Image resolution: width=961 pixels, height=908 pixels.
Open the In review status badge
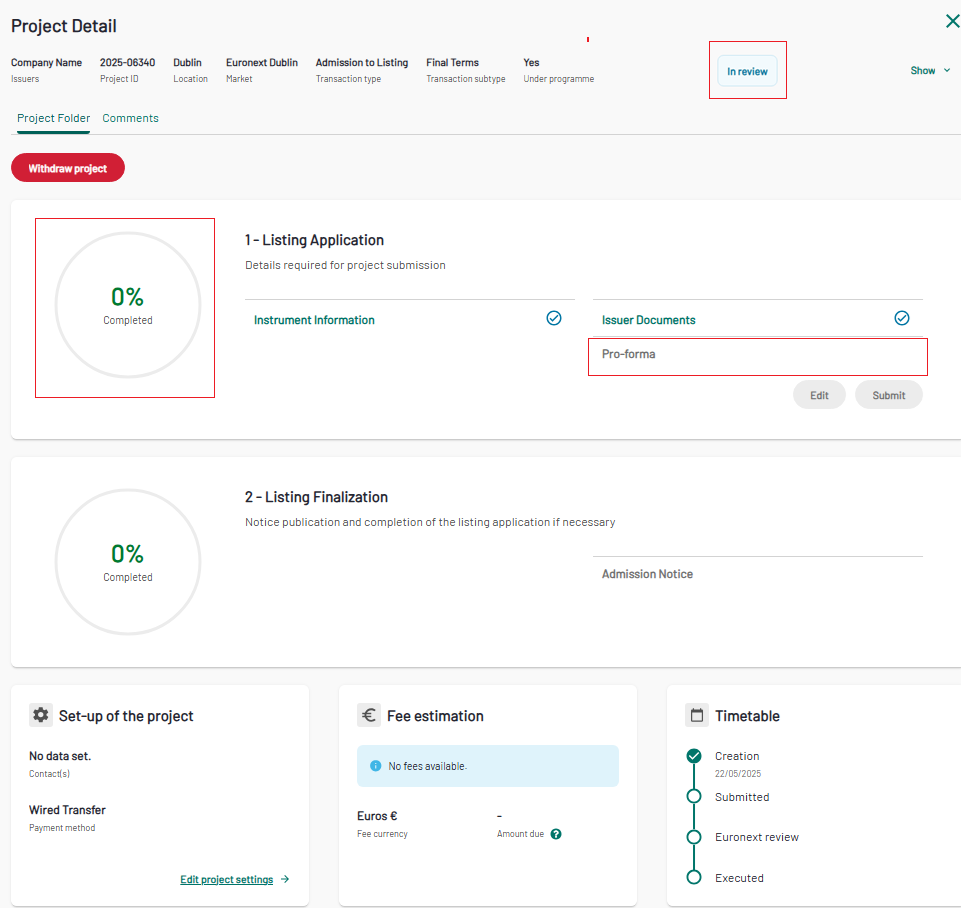coord(747,71)
